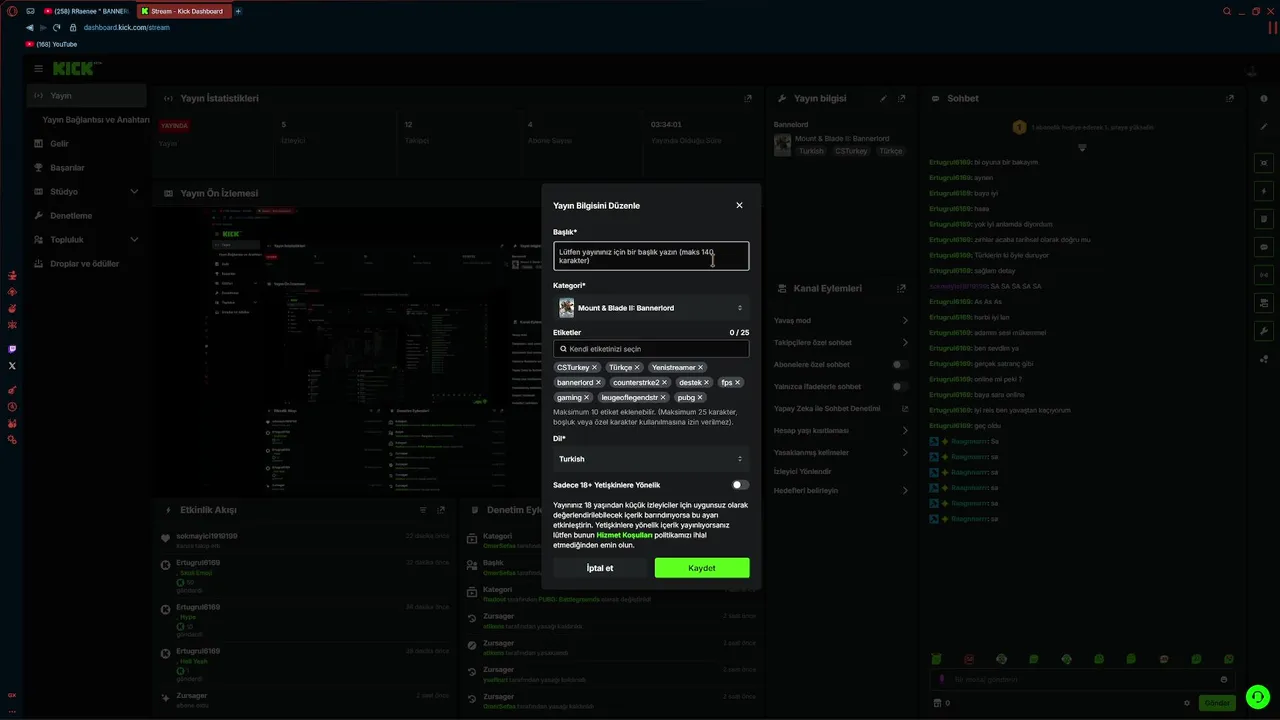This screenshot has height=720, width=1280.
Task: Open X icon in browser sidebar
Action: (12, 366)
